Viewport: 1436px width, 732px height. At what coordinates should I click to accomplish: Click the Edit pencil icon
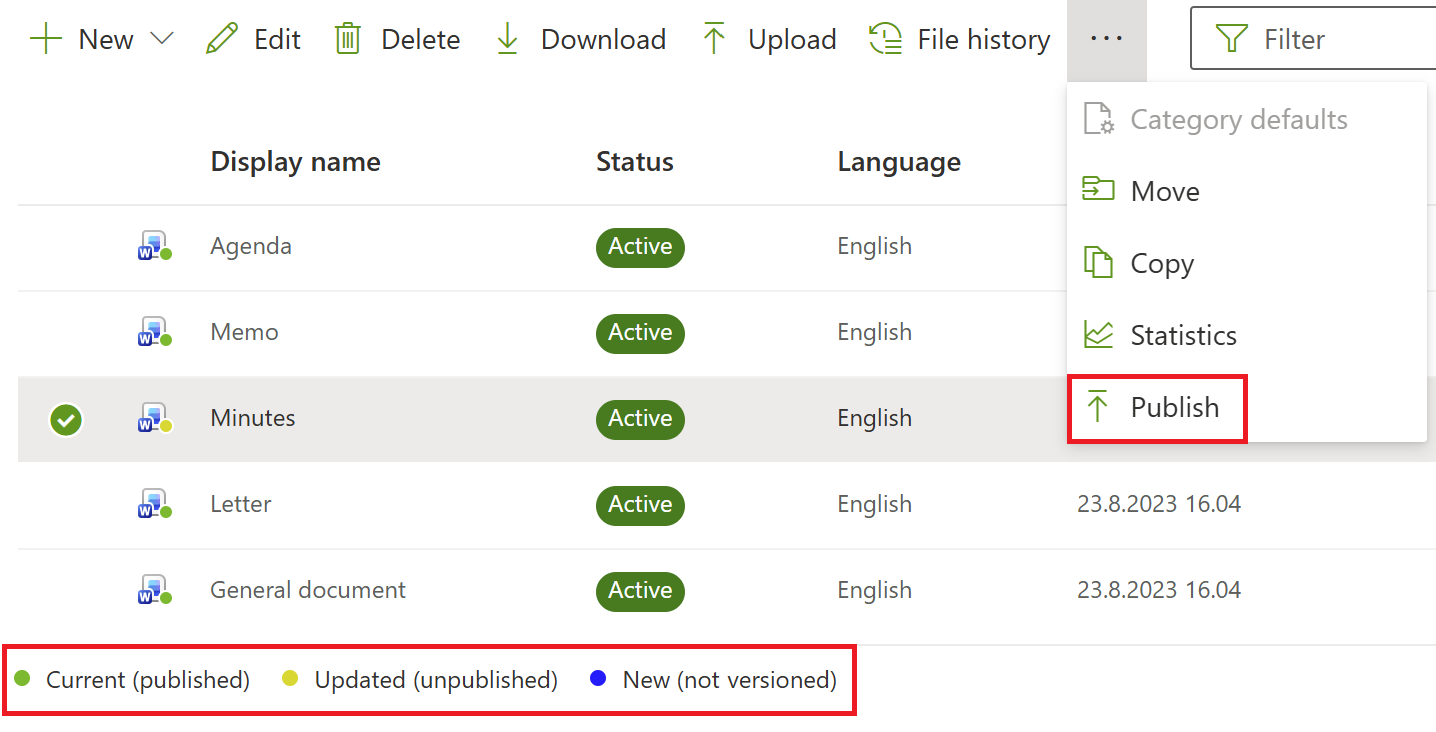(222, 39)
